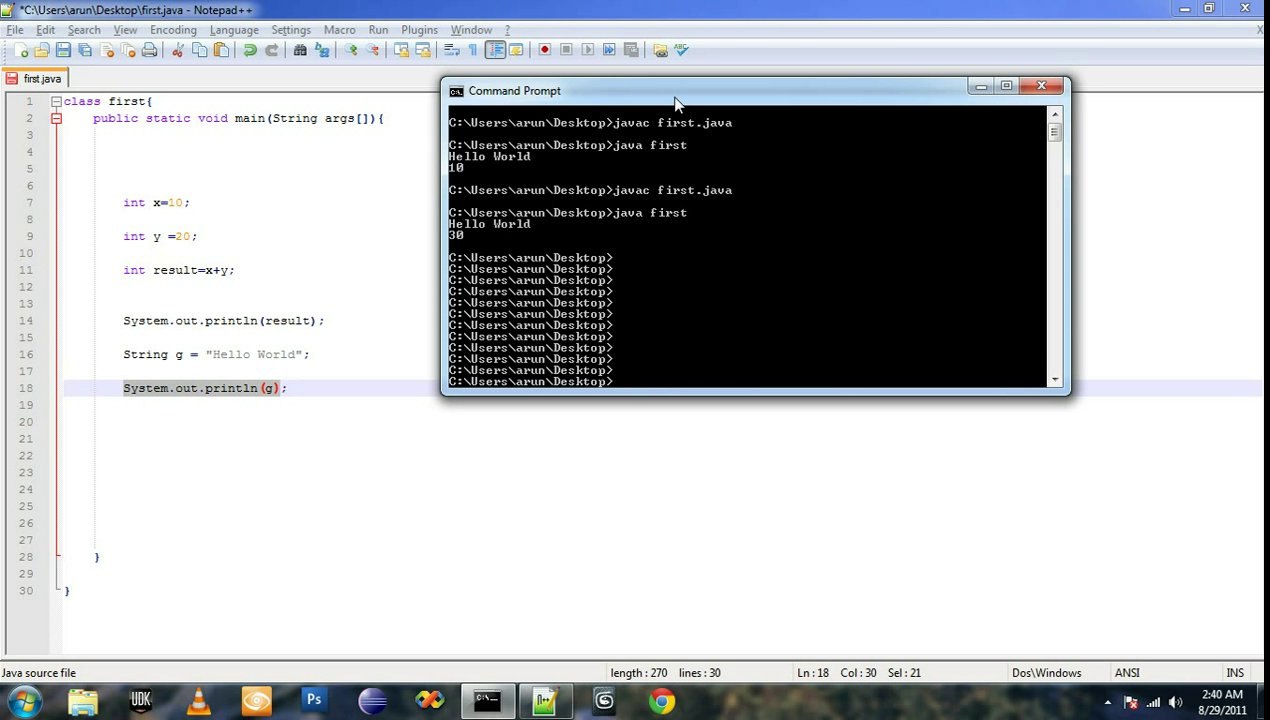Open the UDK taskbar icon
This screenshot has width=1270, height=720.
click(x=141, y=701)
